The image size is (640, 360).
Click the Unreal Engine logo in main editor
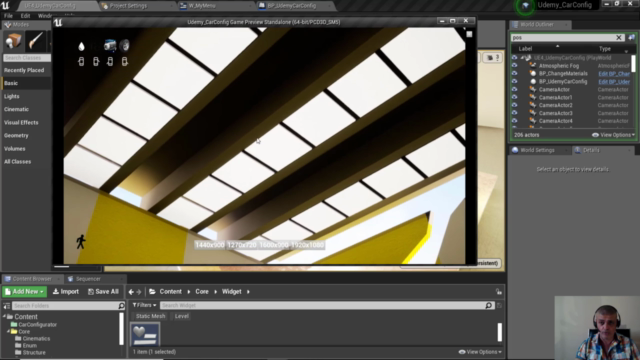pyautogui.click(x=5, y=5)
